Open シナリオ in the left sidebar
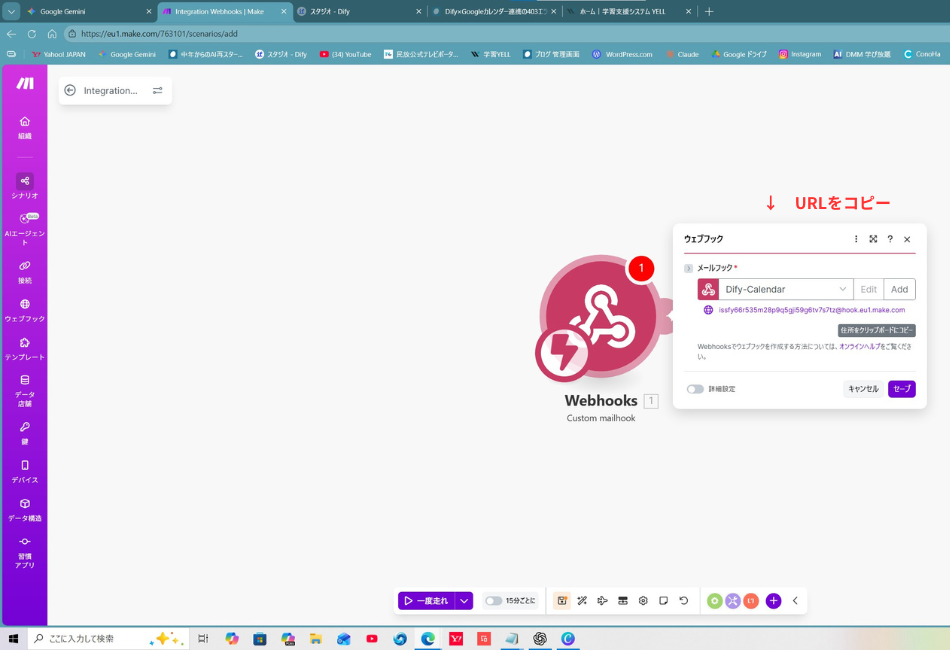This screenshot has height=650, width=950. tap(25, 185)
